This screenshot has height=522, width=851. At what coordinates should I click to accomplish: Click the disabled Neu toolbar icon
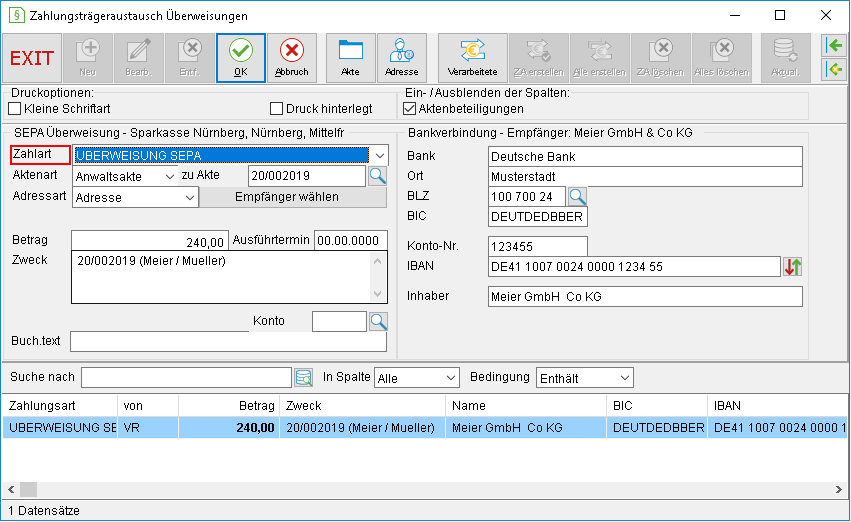pos(88,58)
